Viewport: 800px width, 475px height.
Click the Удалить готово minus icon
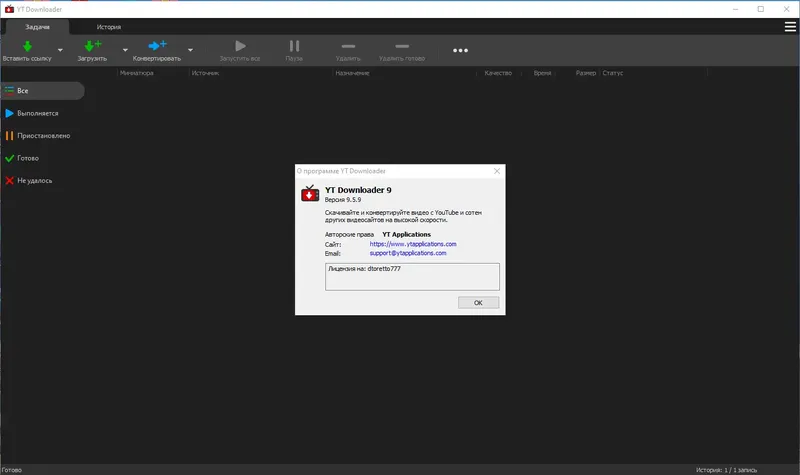point(402,46)
